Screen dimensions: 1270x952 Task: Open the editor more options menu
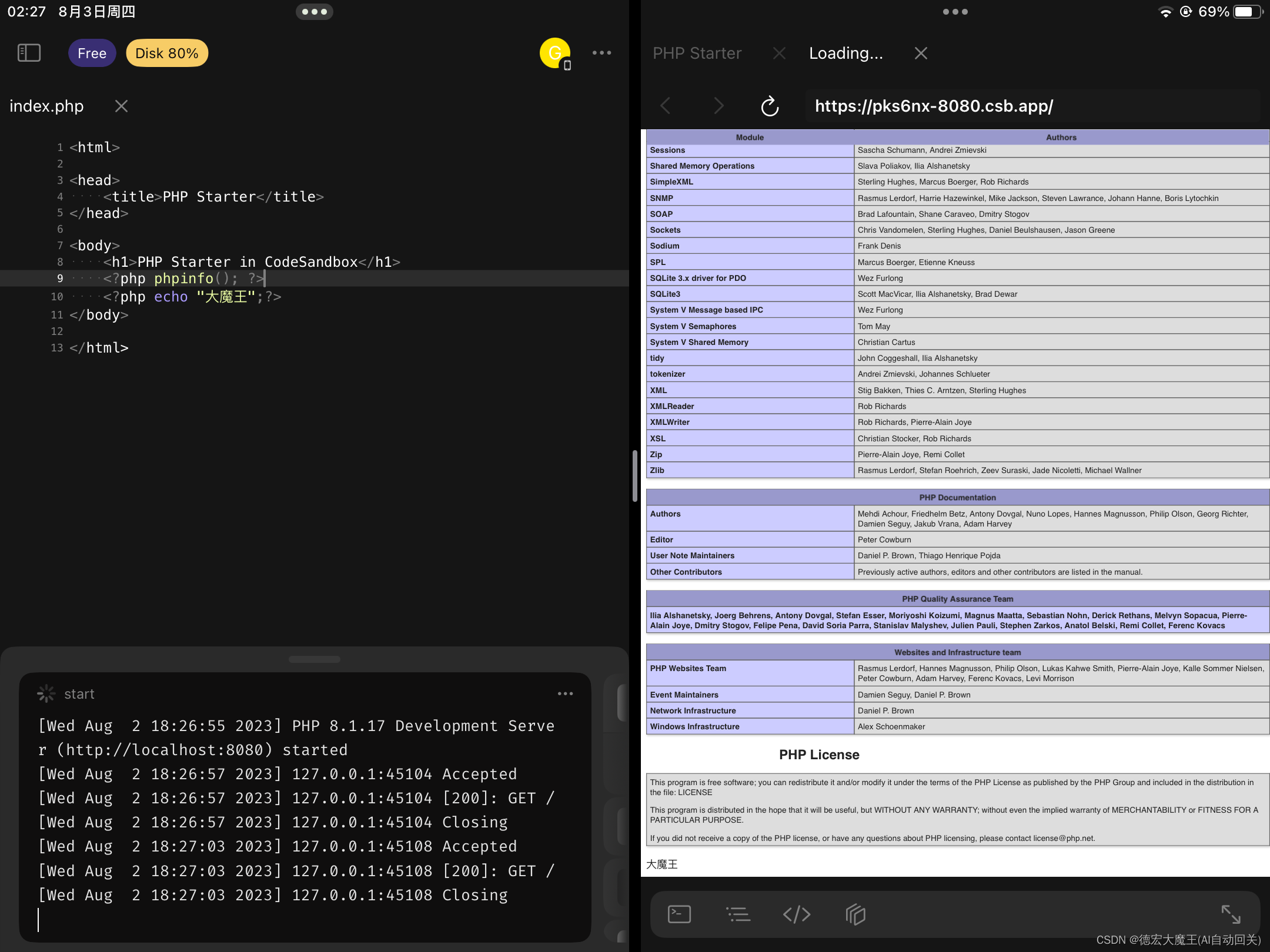(x=601, y=53)
